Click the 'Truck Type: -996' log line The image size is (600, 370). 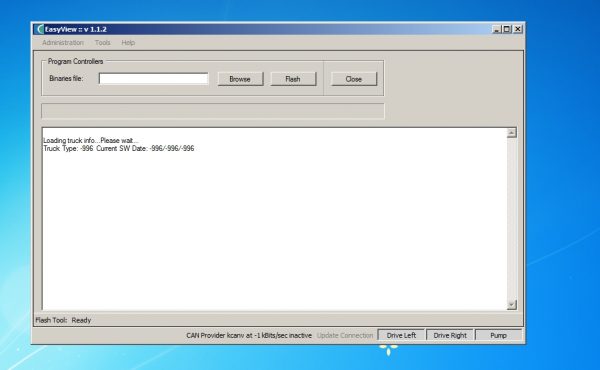point(119,148)
